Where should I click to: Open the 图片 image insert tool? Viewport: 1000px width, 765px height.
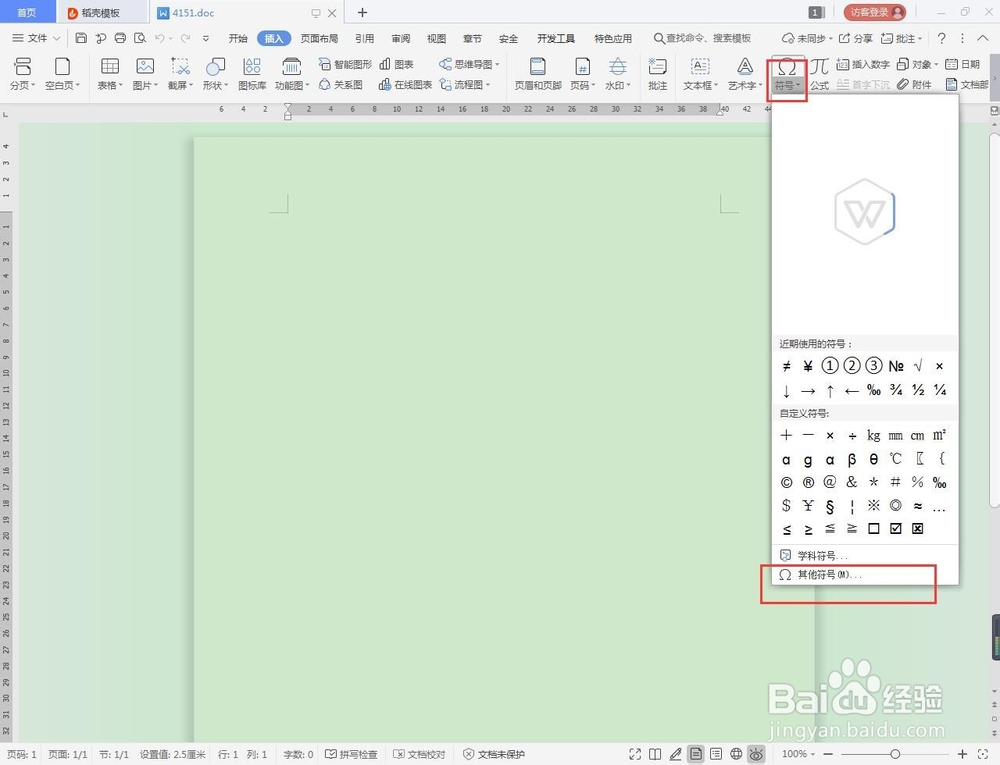[143, 70]
